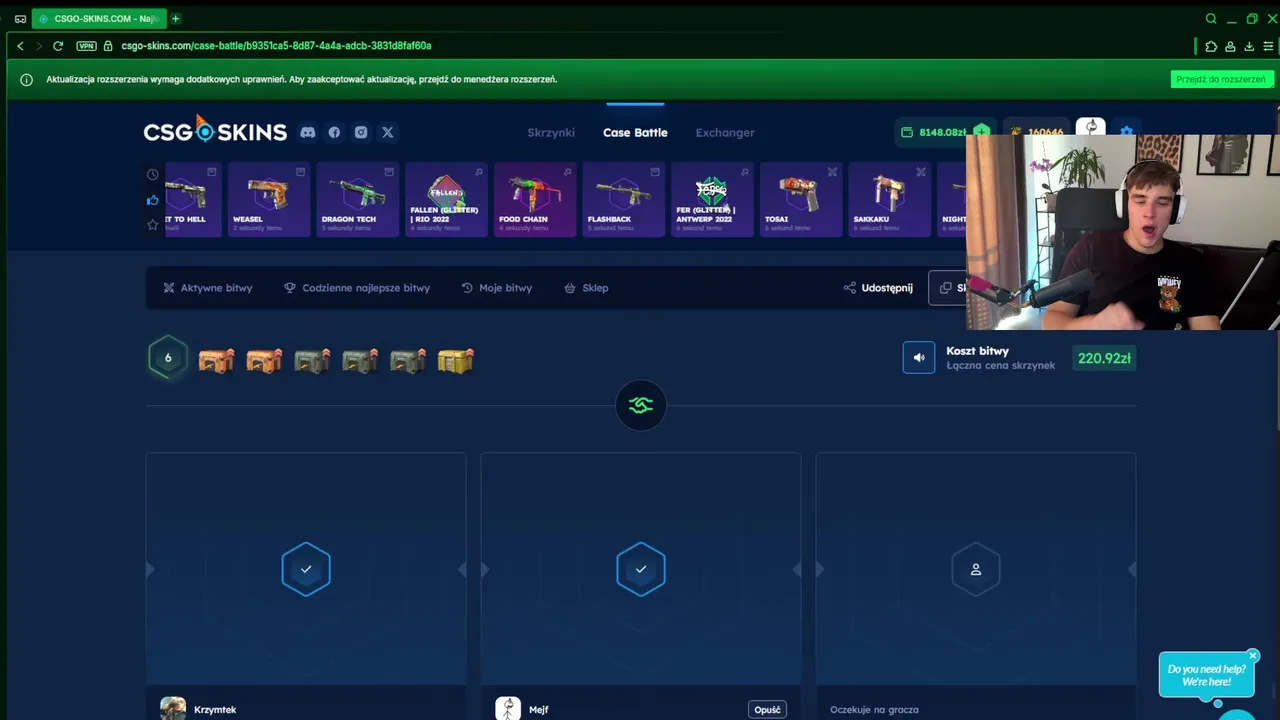The height and width of the screenshot is (720, 1280).
Task: Open the X (Twitter) link icon
Action: (x=388, y=132)
